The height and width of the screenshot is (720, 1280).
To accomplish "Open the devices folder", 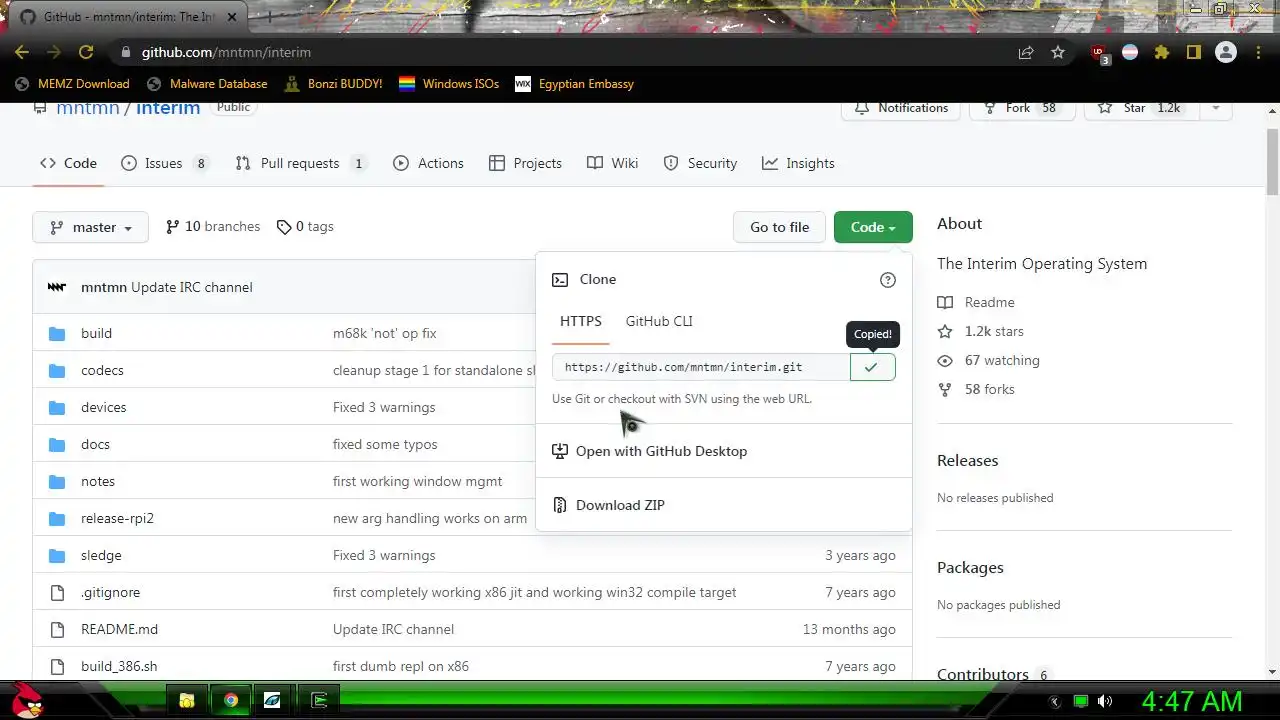I will pos(104,407).
